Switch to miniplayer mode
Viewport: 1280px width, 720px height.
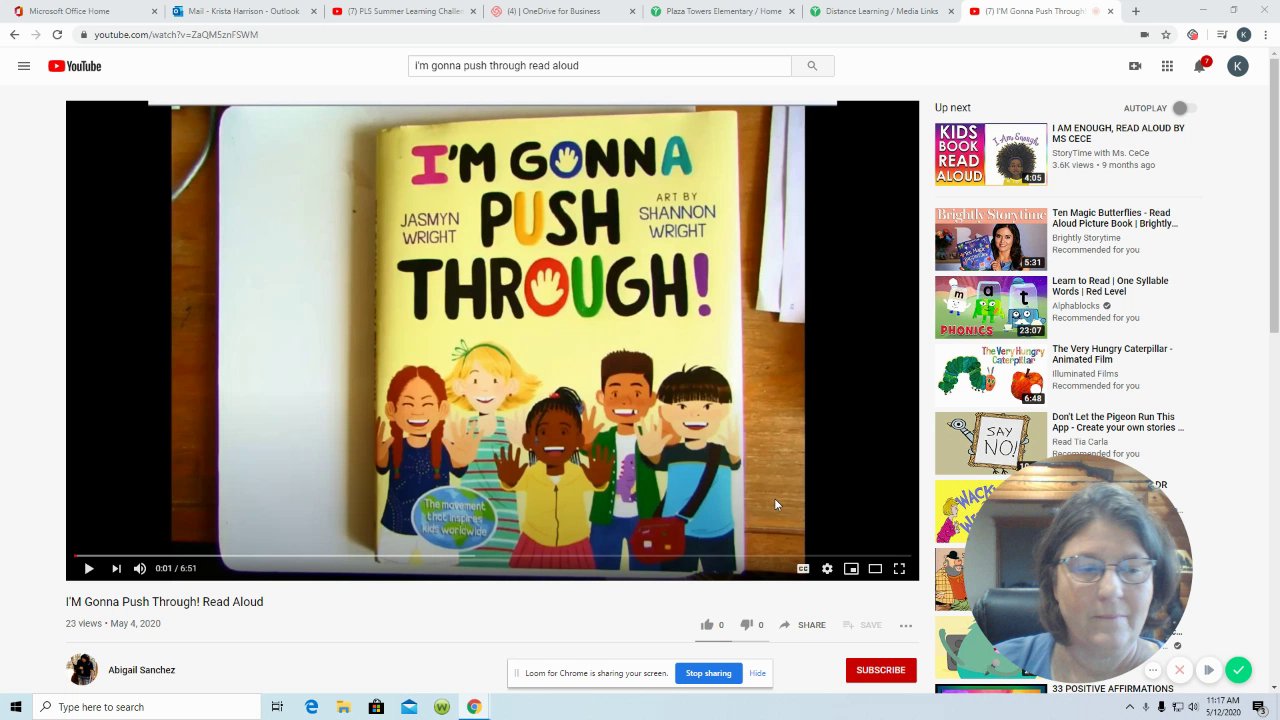(x=851, y=568)
